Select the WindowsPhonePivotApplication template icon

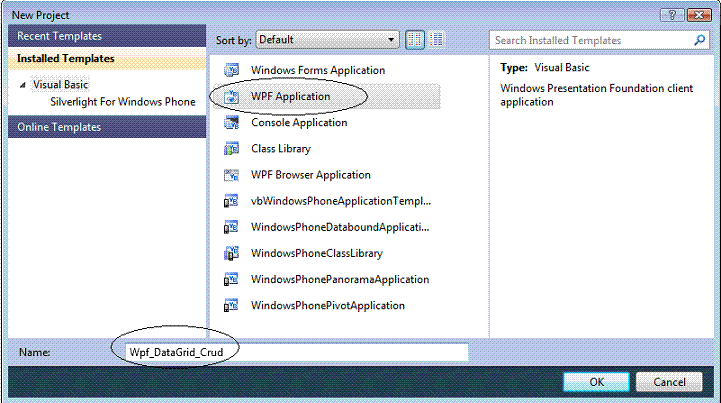click(x=232, y=305)
